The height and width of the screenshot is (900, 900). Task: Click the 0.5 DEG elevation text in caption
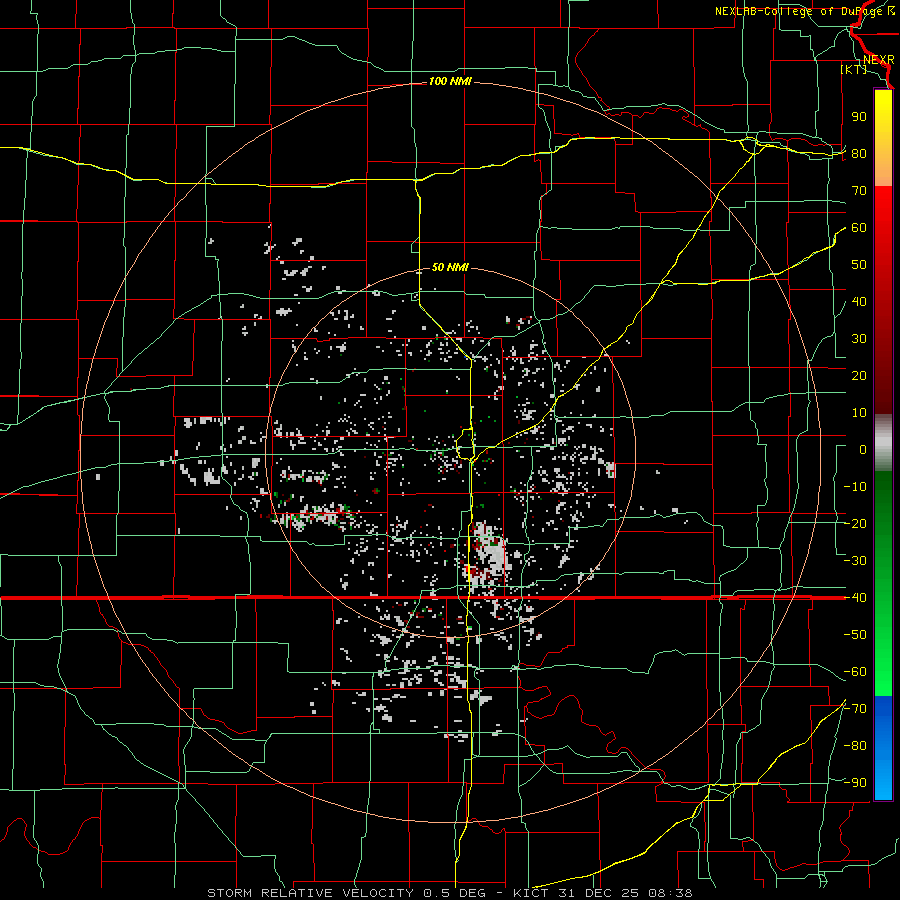pyautogui.click(x=454, y=893)
